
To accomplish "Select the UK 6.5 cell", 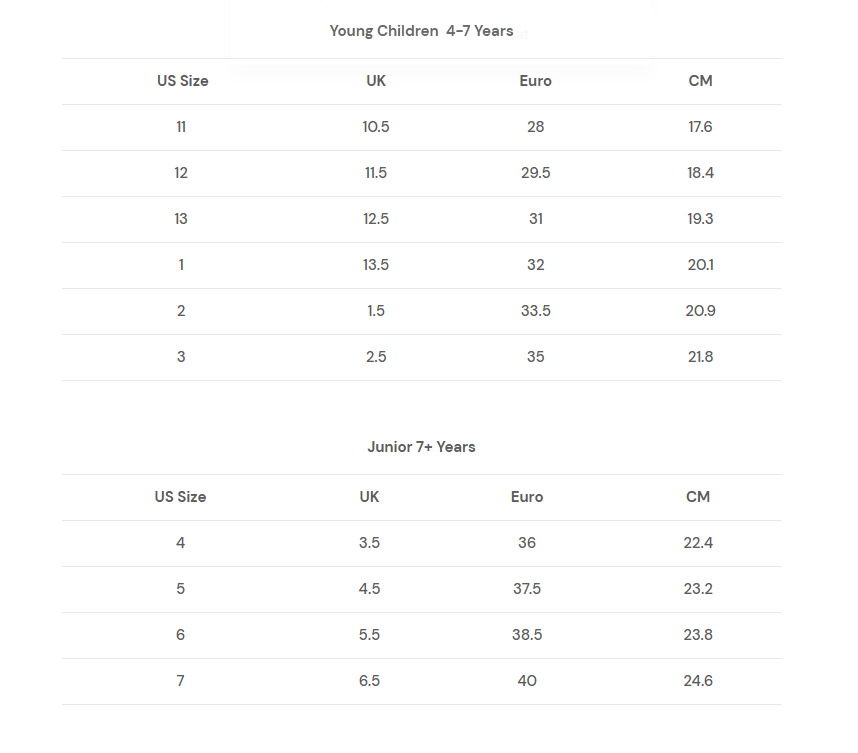I will [x=369, y=681].
